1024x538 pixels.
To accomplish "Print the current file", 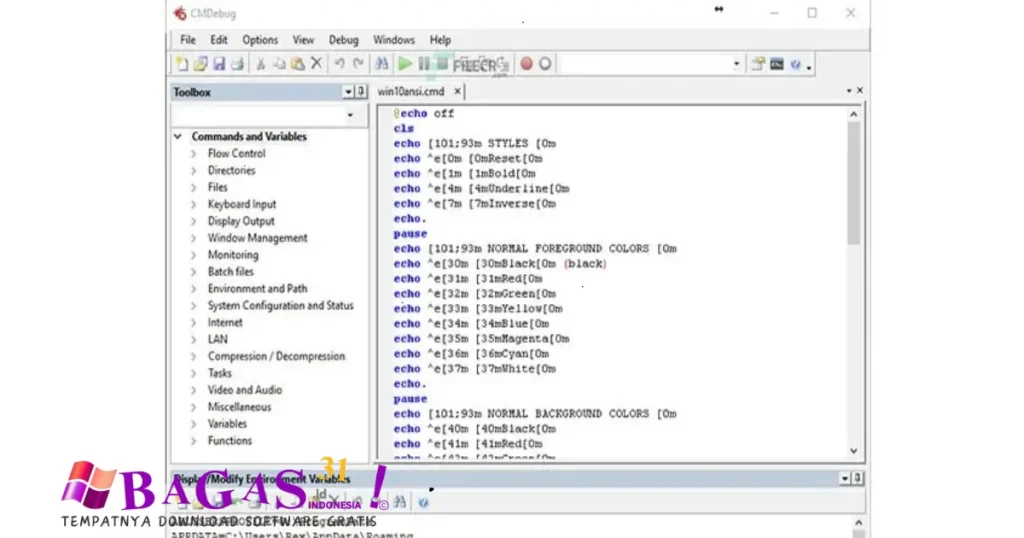I will (x=238, y=64).
